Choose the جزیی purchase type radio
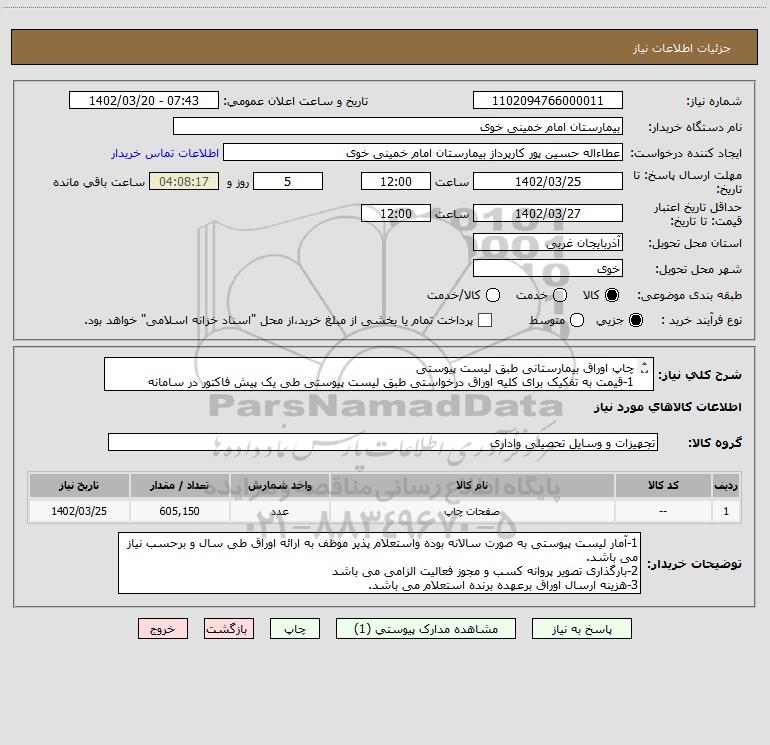The width and height of the screenshot is (770, 745). tap(635, 320)
